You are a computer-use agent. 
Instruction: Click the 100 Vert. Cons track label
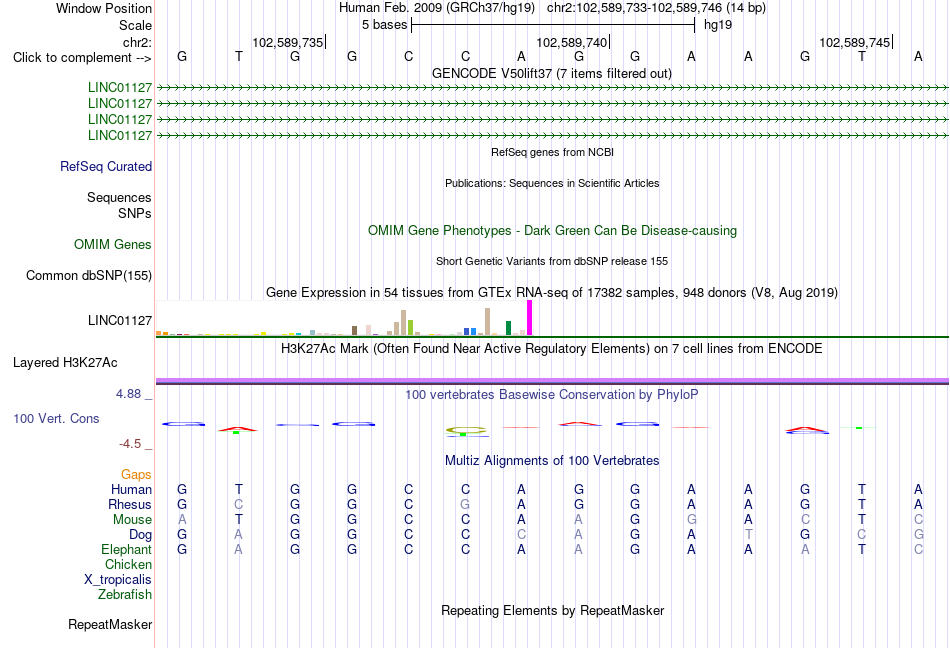(x=56, y=418)
